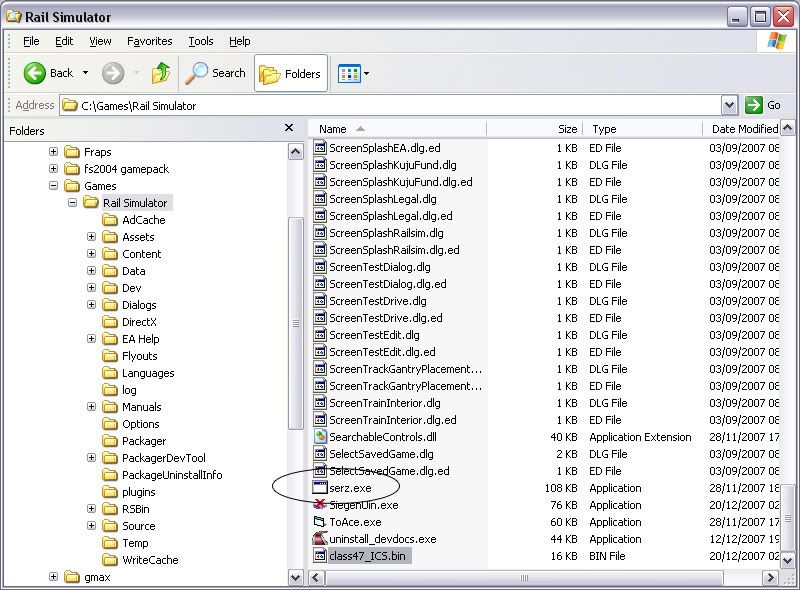Expand the Fraps folder node
This screenshot has width=800, height=590.
click(54, 152)
